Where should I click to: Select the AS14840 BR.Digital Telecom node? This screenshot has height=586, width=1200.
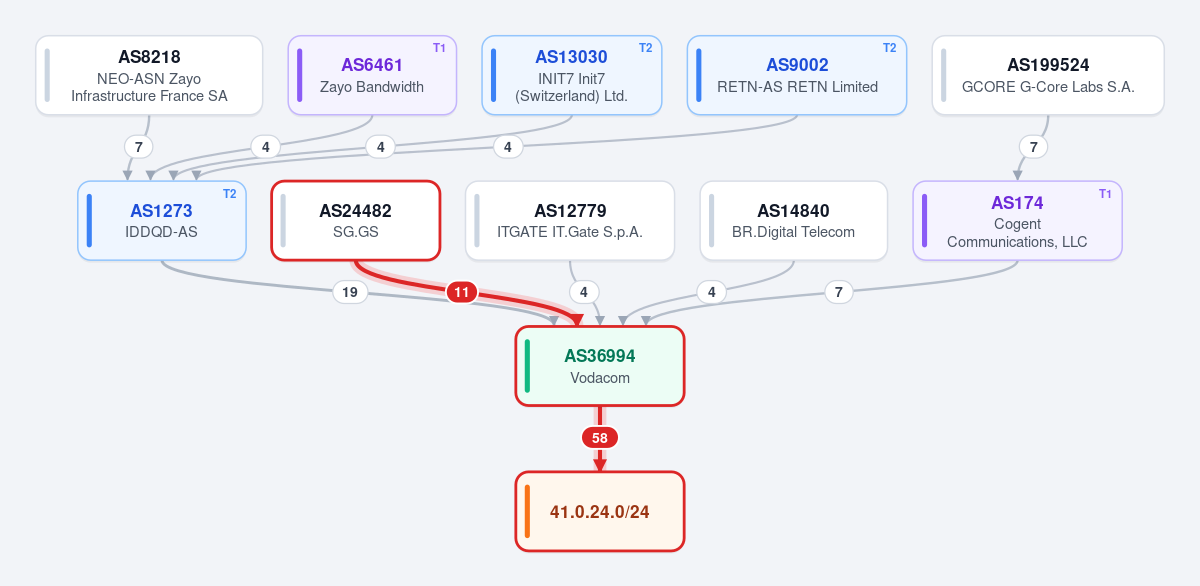point(793,221)
